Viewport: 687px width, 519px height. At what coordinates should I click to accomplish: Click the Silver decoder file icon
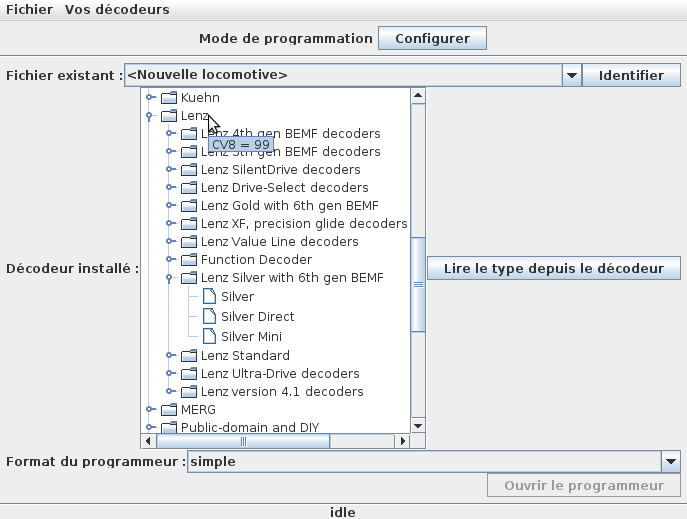pos(209,296)
